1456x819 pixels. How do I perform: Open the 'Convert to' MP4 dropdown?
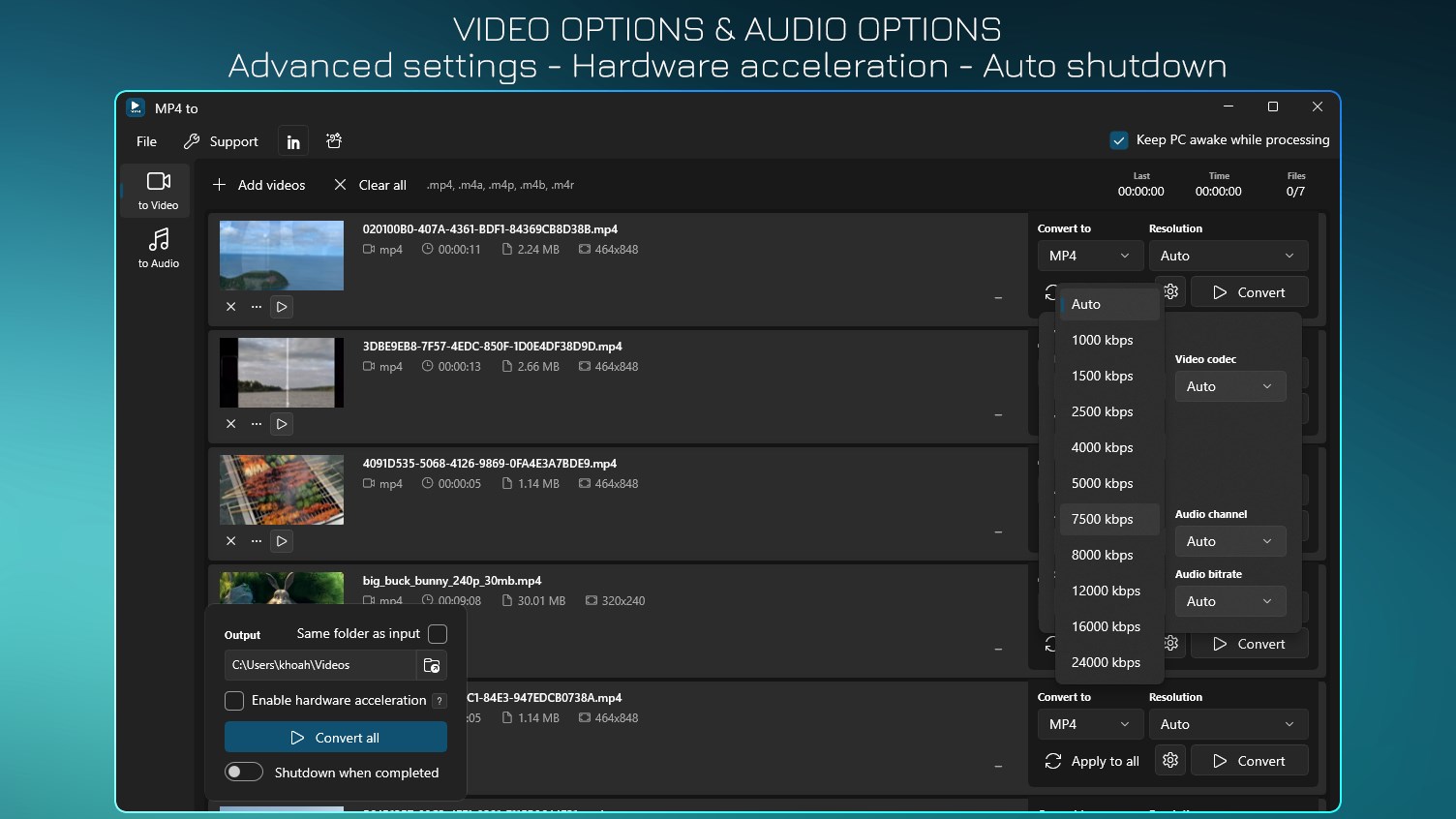tap(1090, 255)
